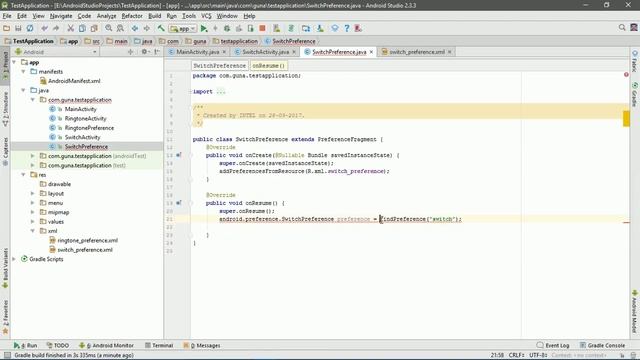Click the Scroll from Source crosshair icon
This screenshot has width=640, height=360.
(131, 52)
